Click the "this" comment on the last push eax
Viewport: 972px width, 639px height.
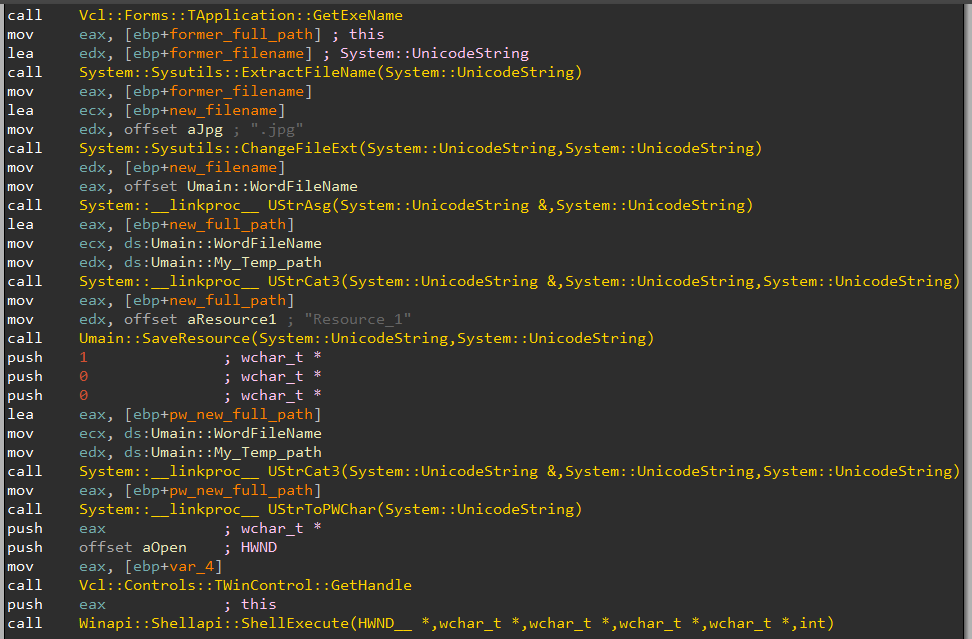coord(258,604)
